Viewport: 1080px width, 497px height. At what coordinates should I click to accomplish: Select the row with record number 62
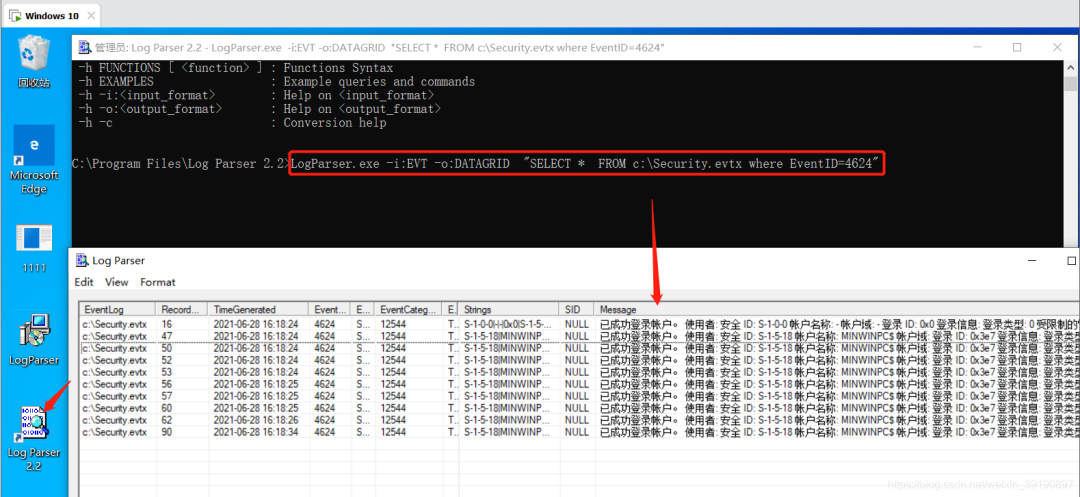[579, 420]
